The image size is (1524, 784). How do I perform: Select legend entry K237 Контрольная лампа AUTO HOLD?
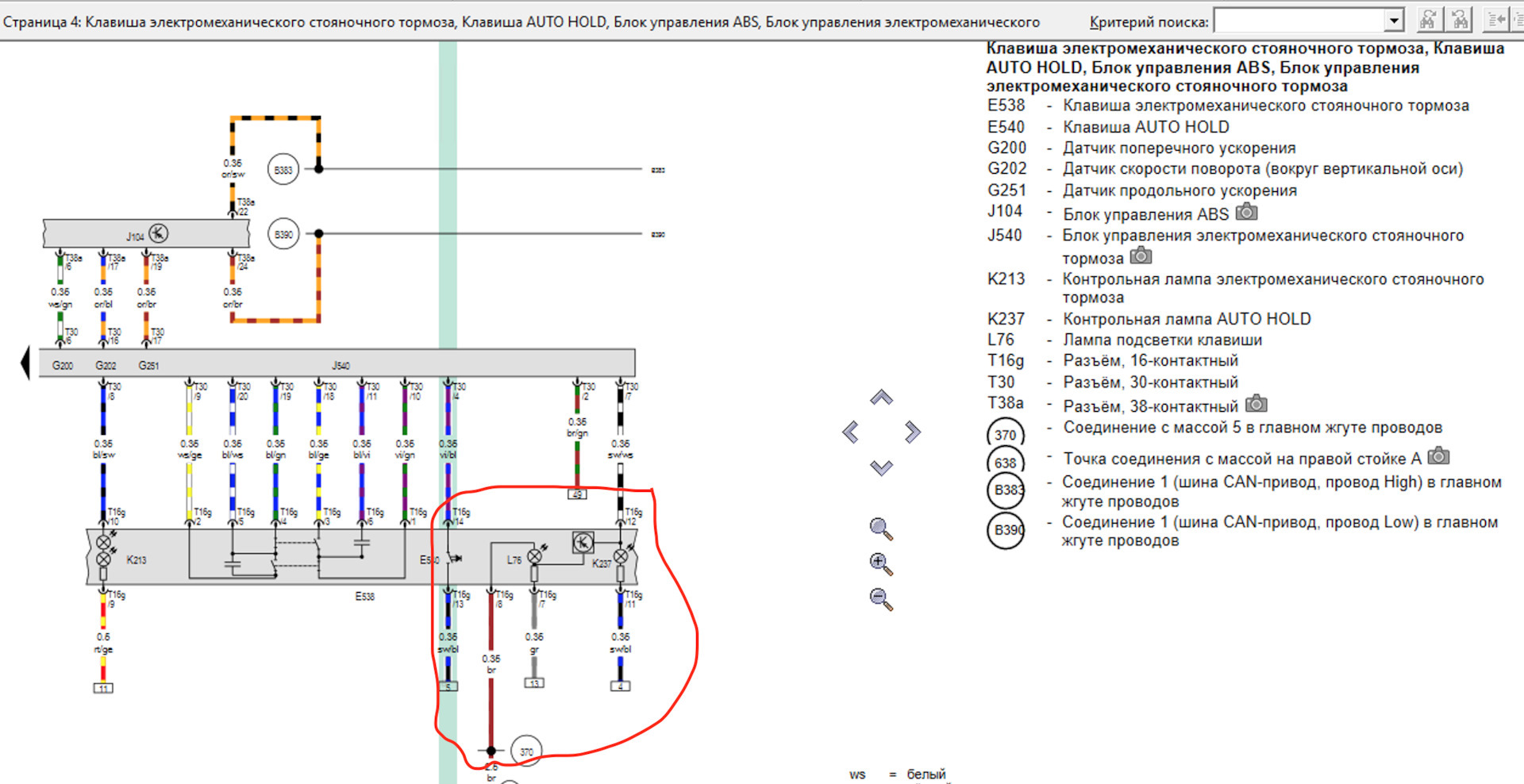[1149, 319]
